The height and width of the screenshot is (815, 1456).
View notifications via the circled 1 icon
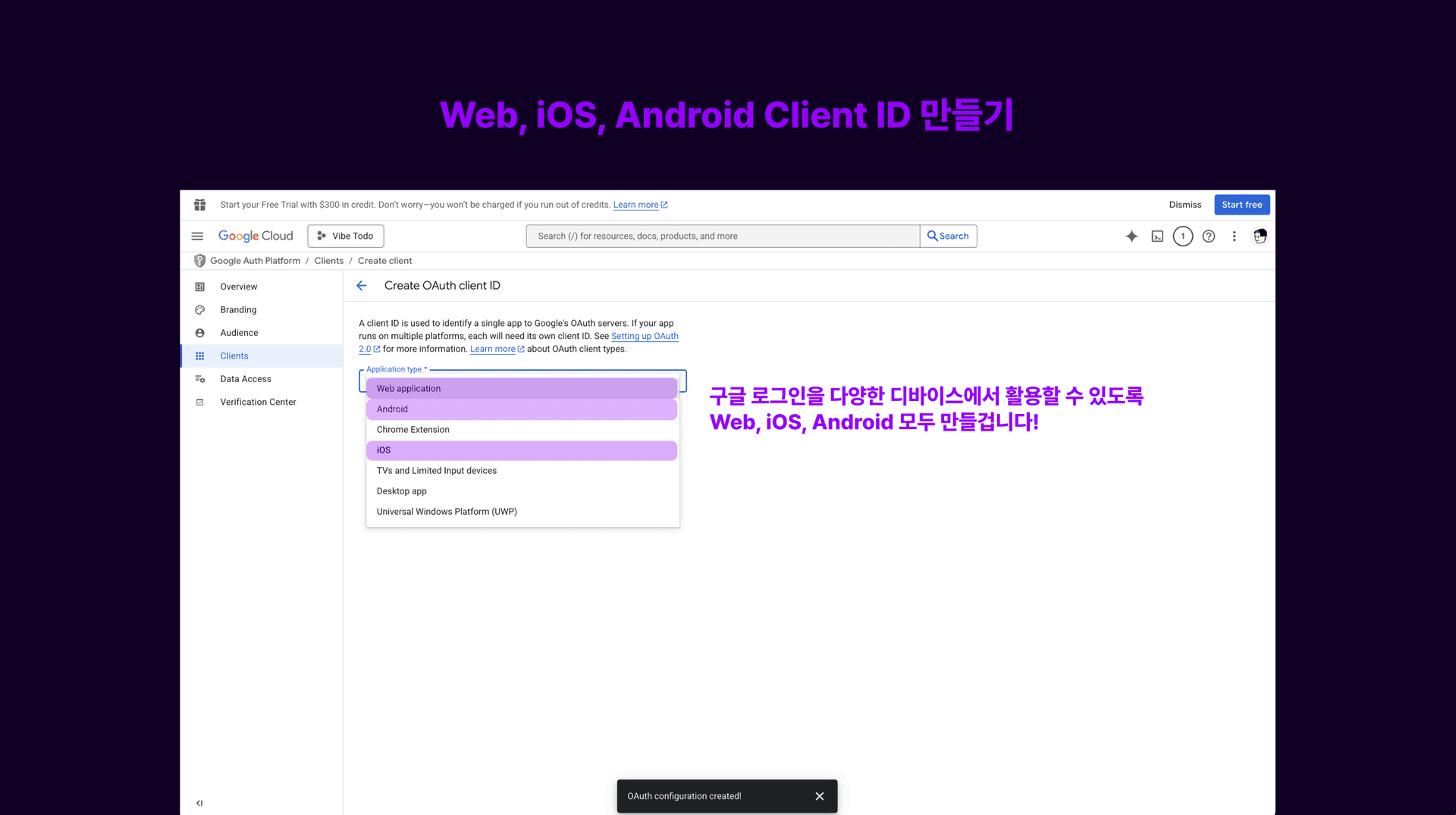(x=1183, y=236)
